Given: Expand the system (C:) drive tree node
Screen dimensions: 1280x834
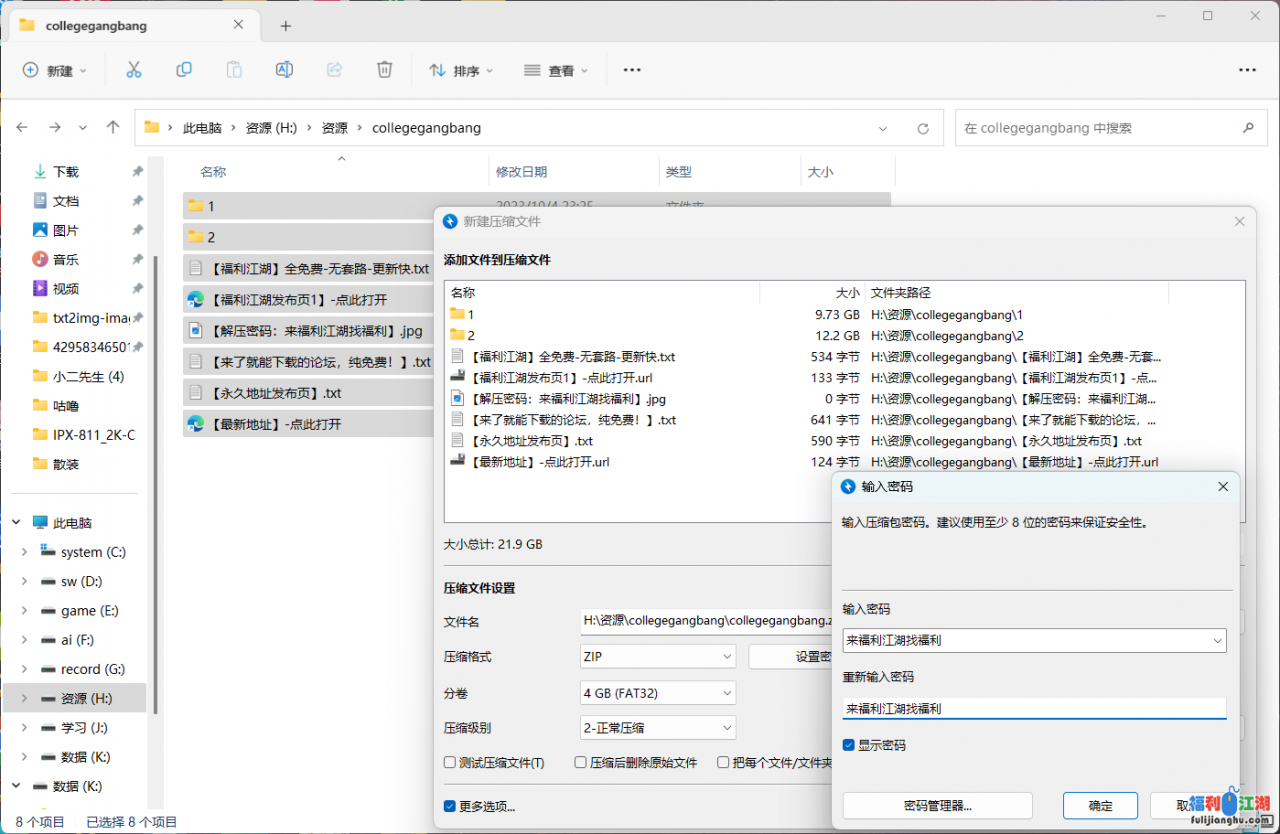Looking at the screenshot, I should (x=24, y=552).
